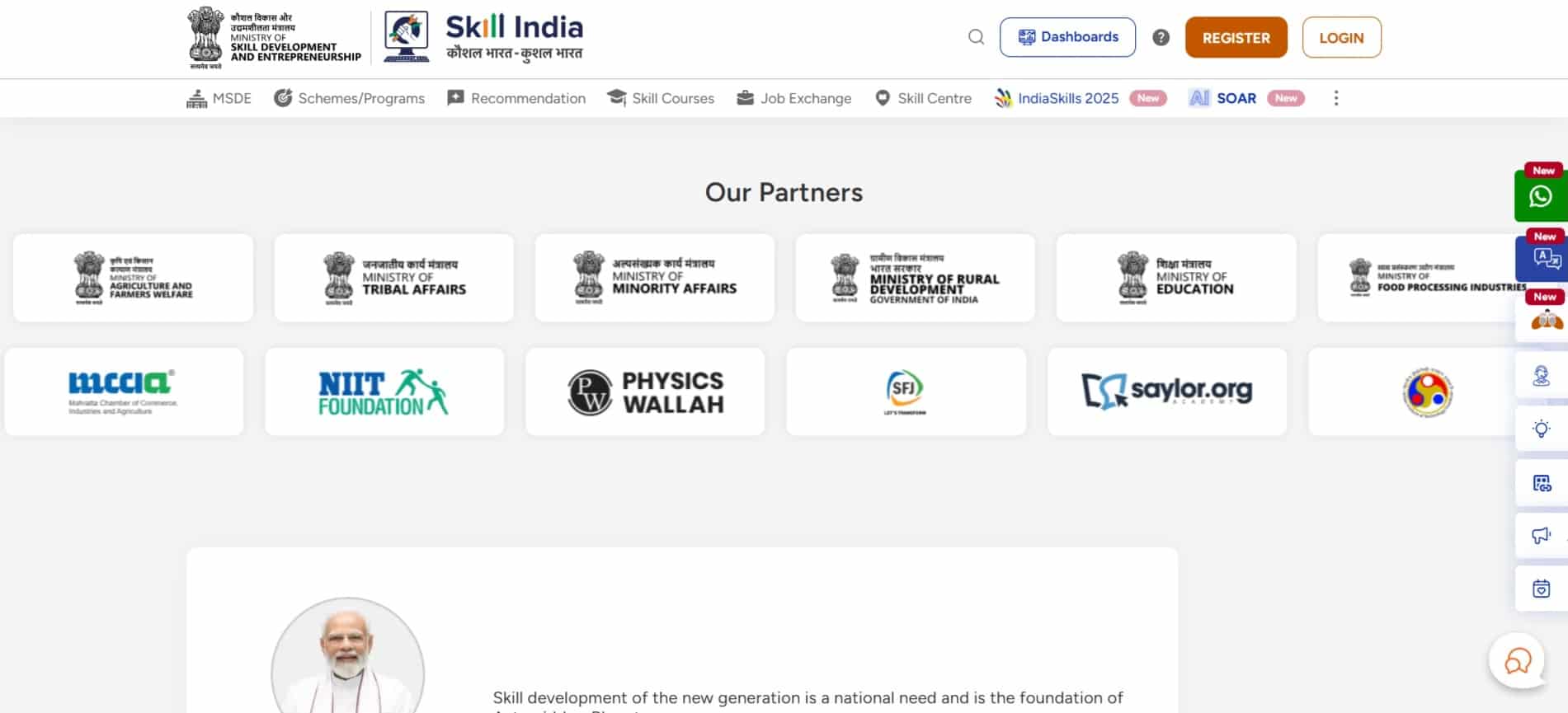The height and width of the screenshot is (713, 1568).
Task: Select Ministry of Rural Development partner card
Action: tap(915, 278)
